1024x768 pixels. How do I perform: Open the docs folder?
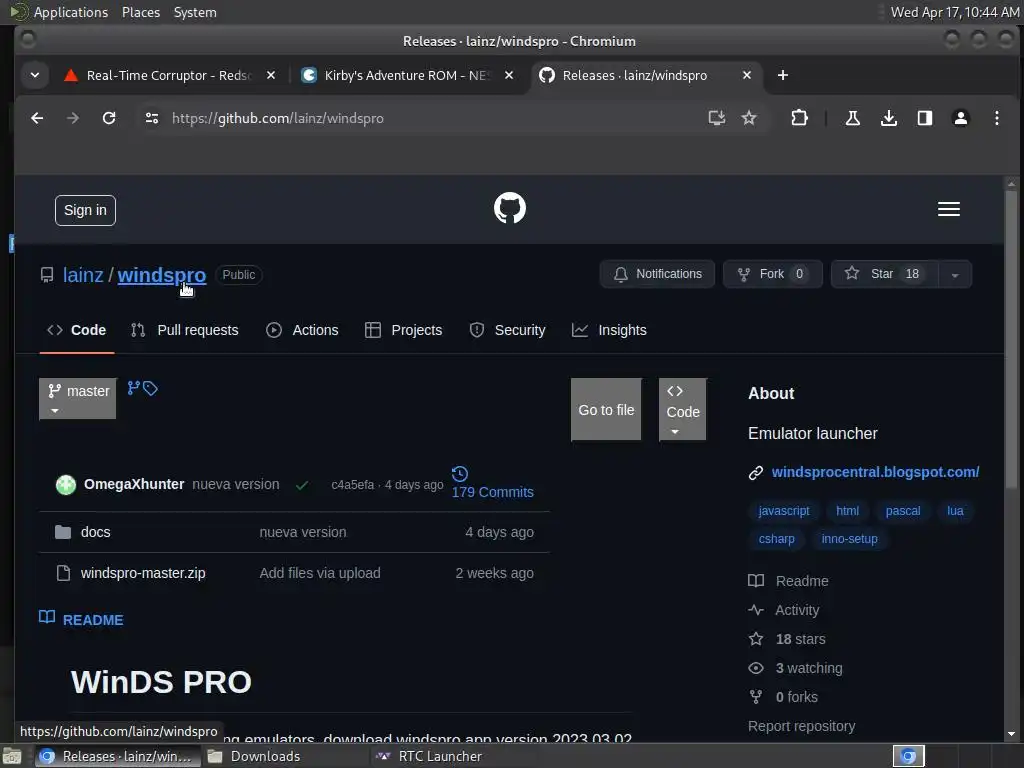95,532
